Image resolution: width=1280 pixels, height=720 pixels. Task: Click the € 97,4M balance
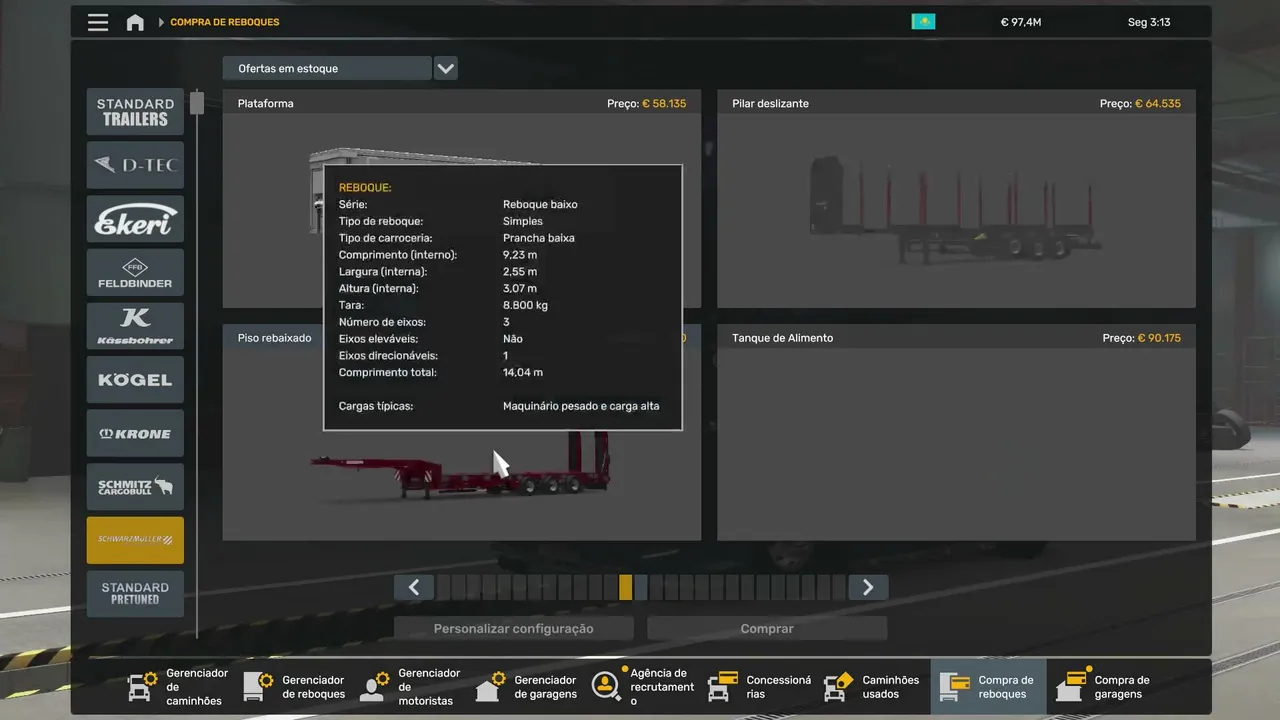pos(1021,22)
